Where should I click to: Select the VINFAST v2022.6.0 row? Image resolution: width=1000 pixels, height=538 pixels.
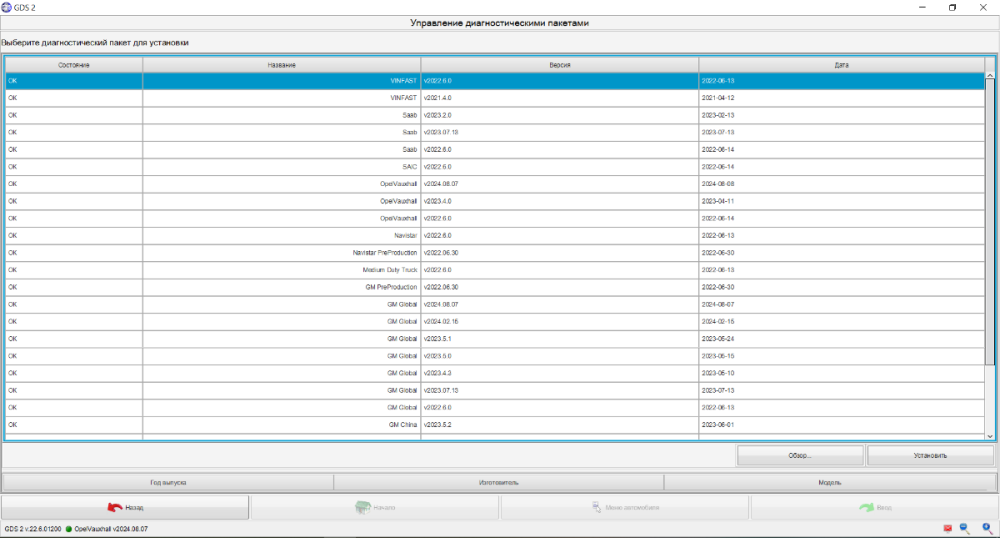click(x=495, y=81)
